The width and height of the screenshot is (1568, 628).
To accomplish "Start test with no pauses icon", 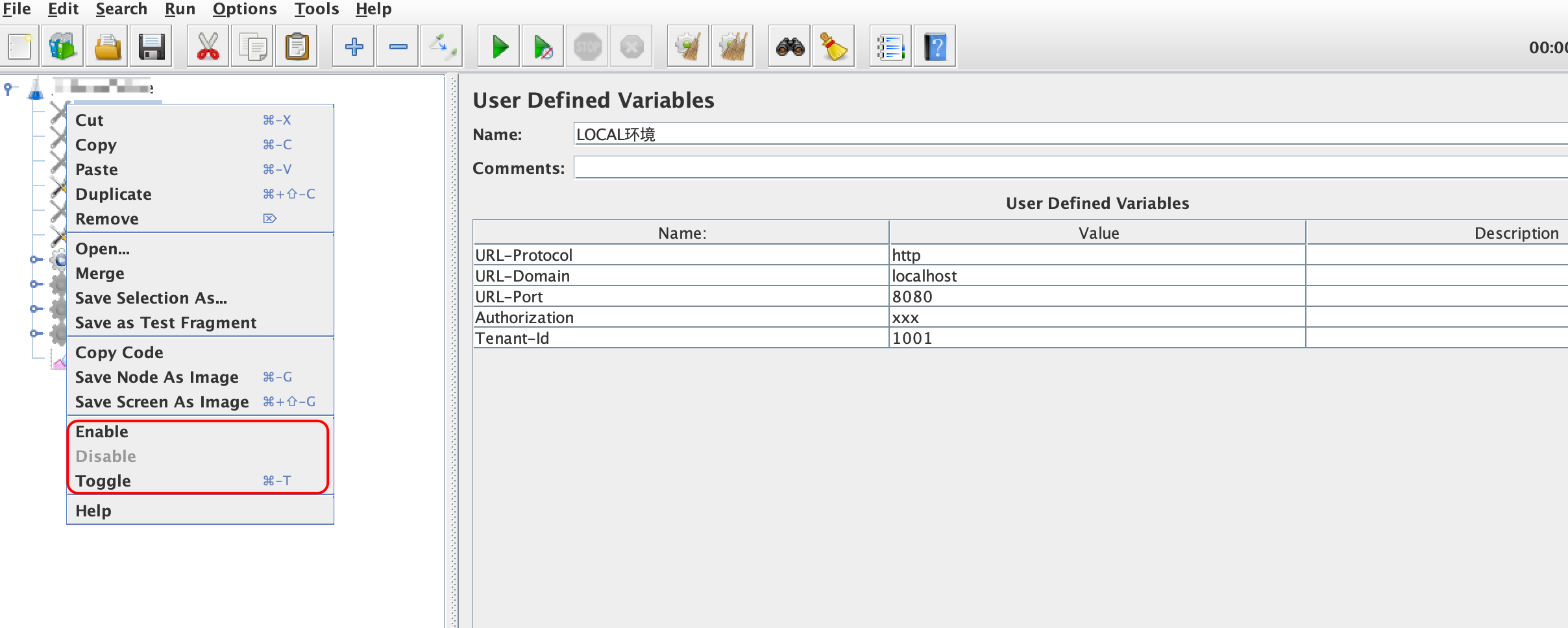I will pos(543,47).
